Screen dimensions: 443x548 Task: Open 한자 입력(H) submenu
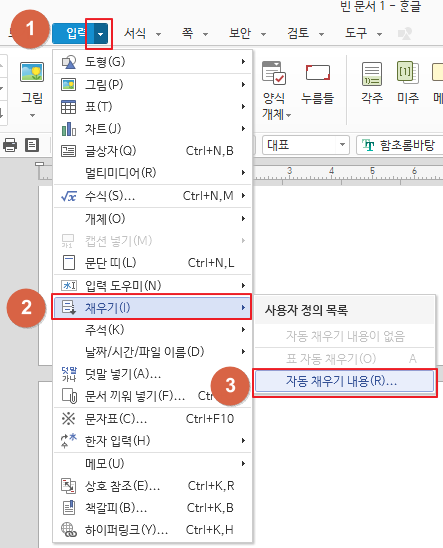[x=153, y=441]
